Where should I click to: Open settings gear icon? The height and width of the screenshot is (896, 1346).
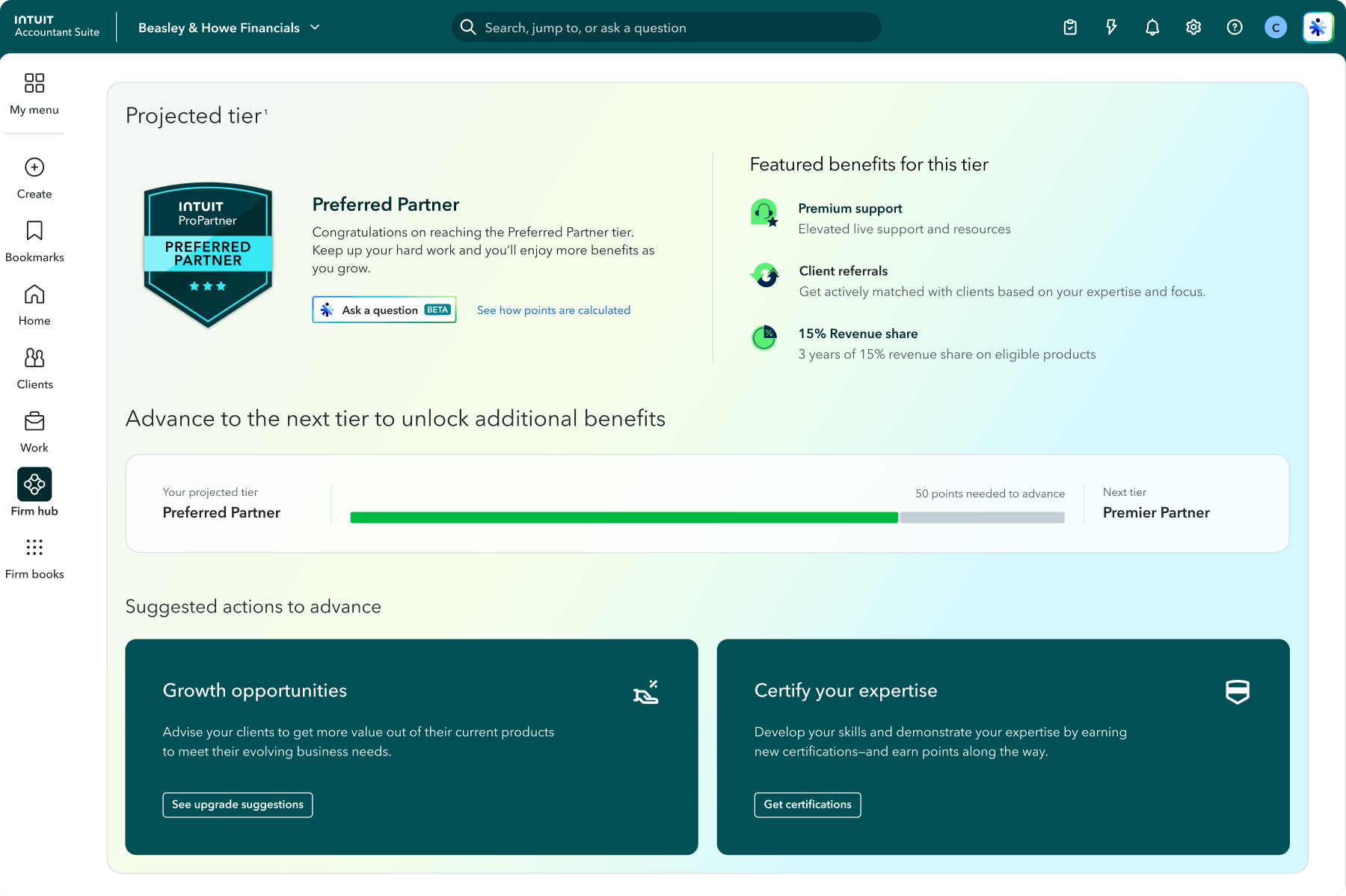[1193, 28]
